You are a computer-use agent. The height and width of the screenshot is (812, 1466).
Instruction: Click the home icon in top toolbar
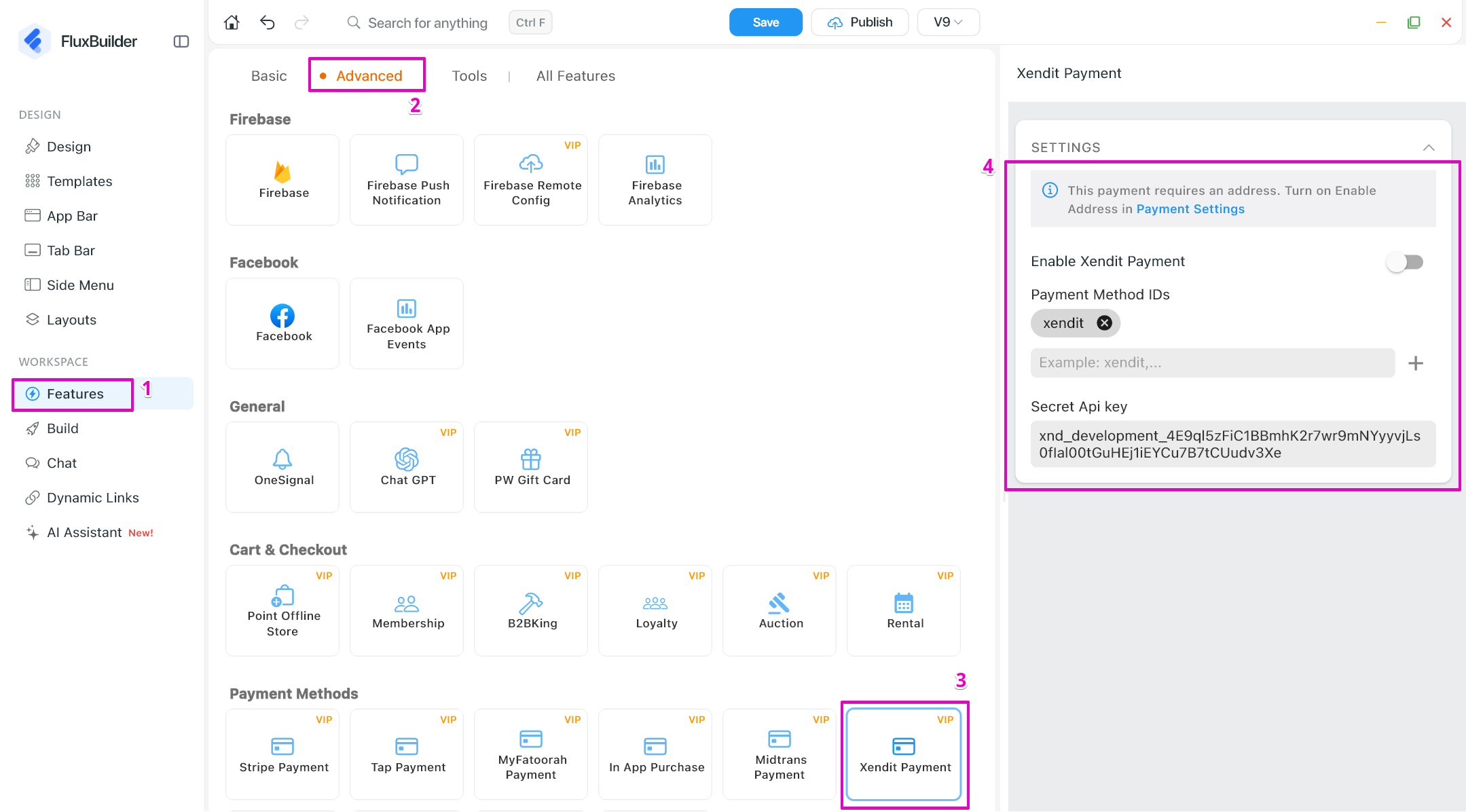[232, 22]
